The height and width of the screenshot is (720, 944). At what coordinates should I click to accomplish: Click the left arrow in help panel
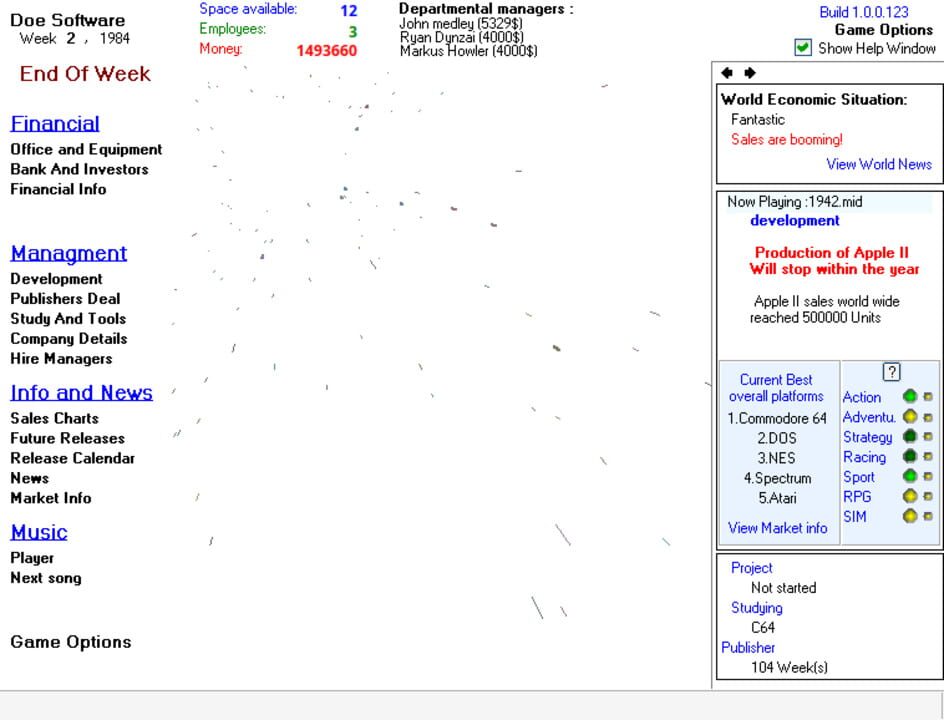(727, 73)
